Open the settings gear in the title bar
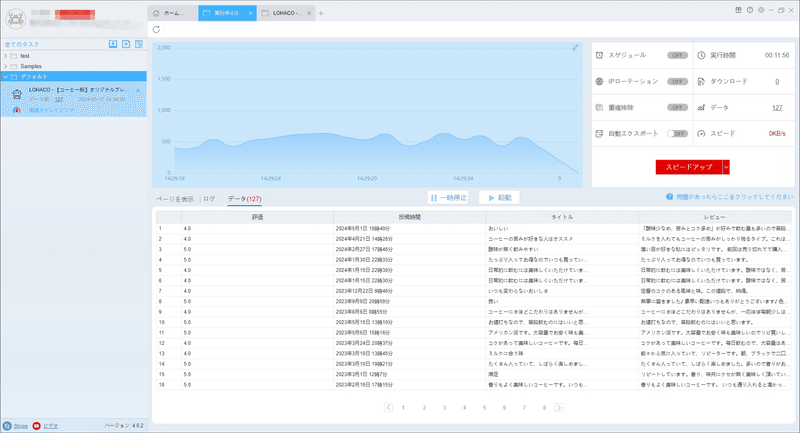Screen dimensions: 800x433 [x=761, y=10]
